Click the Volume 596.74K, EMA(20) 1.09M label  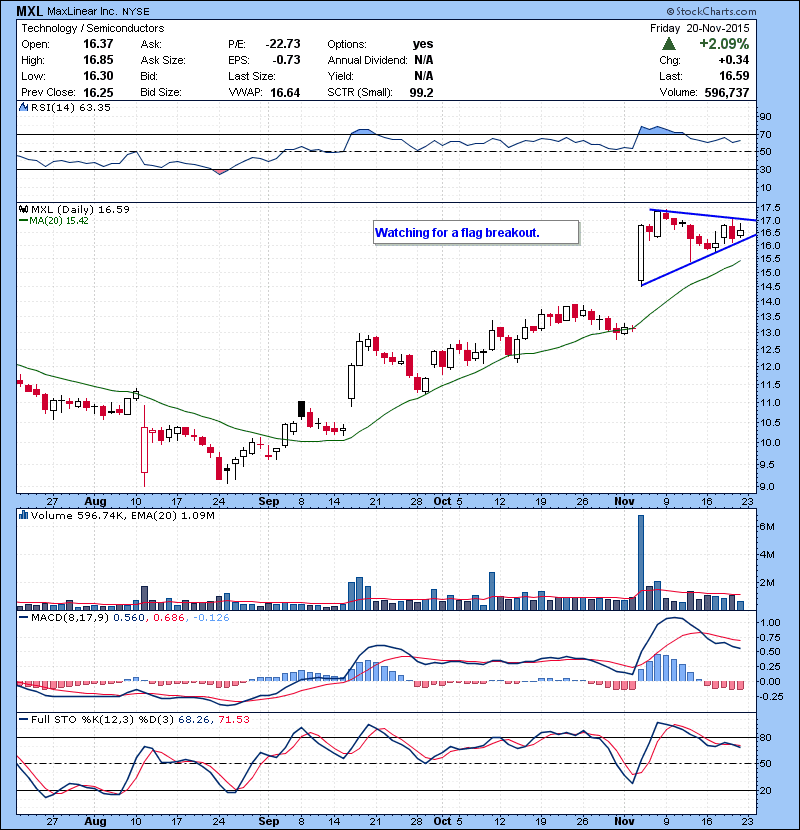pyautogui.click(x=122, y=516)
